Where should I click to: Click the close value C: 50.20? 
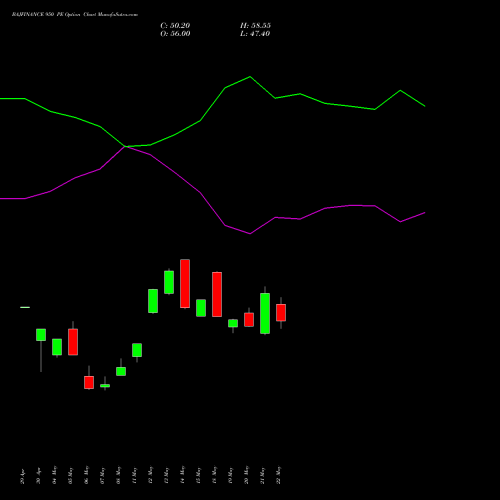pos(175,26)
